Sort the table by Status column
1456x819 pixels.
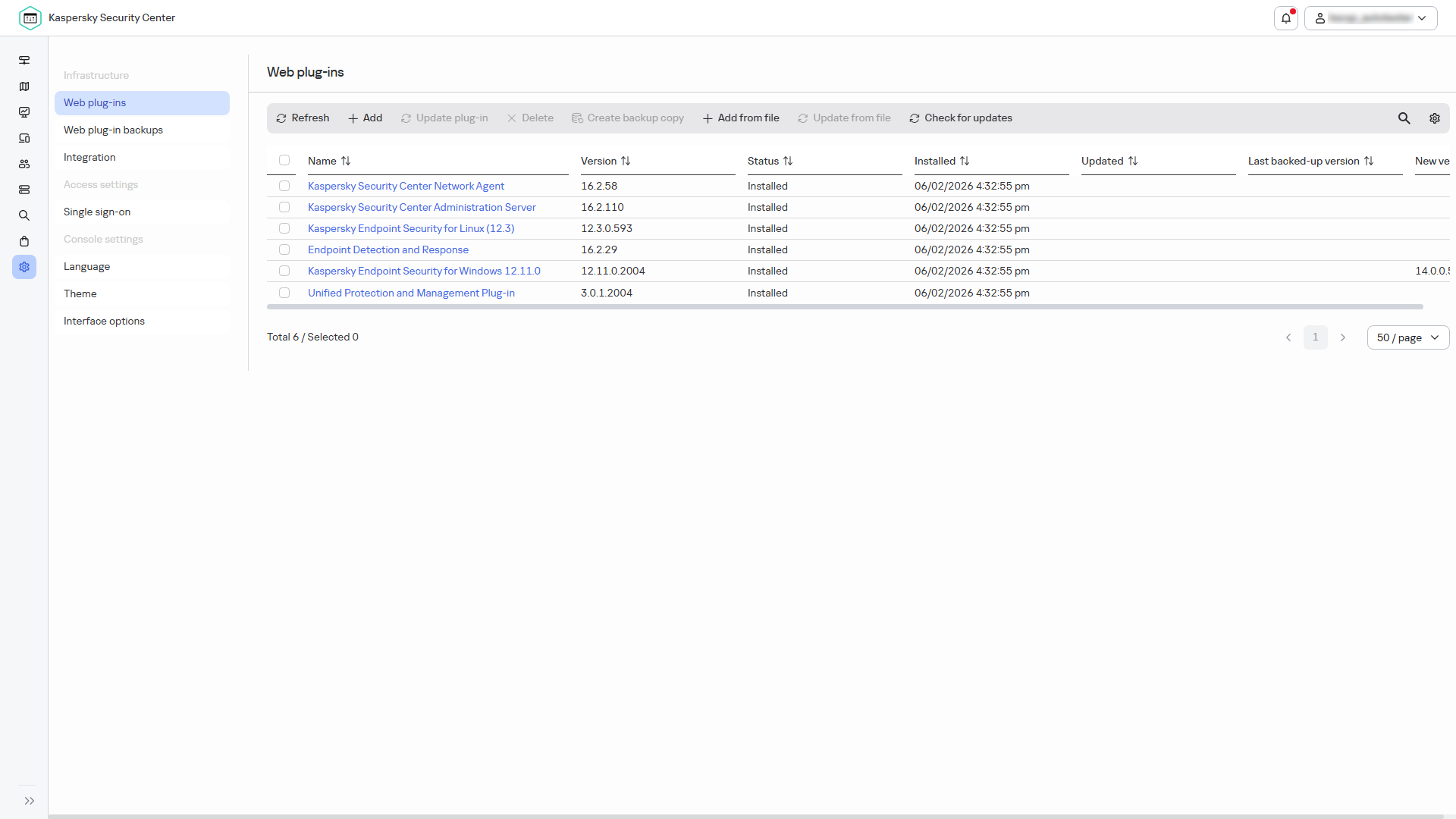point(770,161)
